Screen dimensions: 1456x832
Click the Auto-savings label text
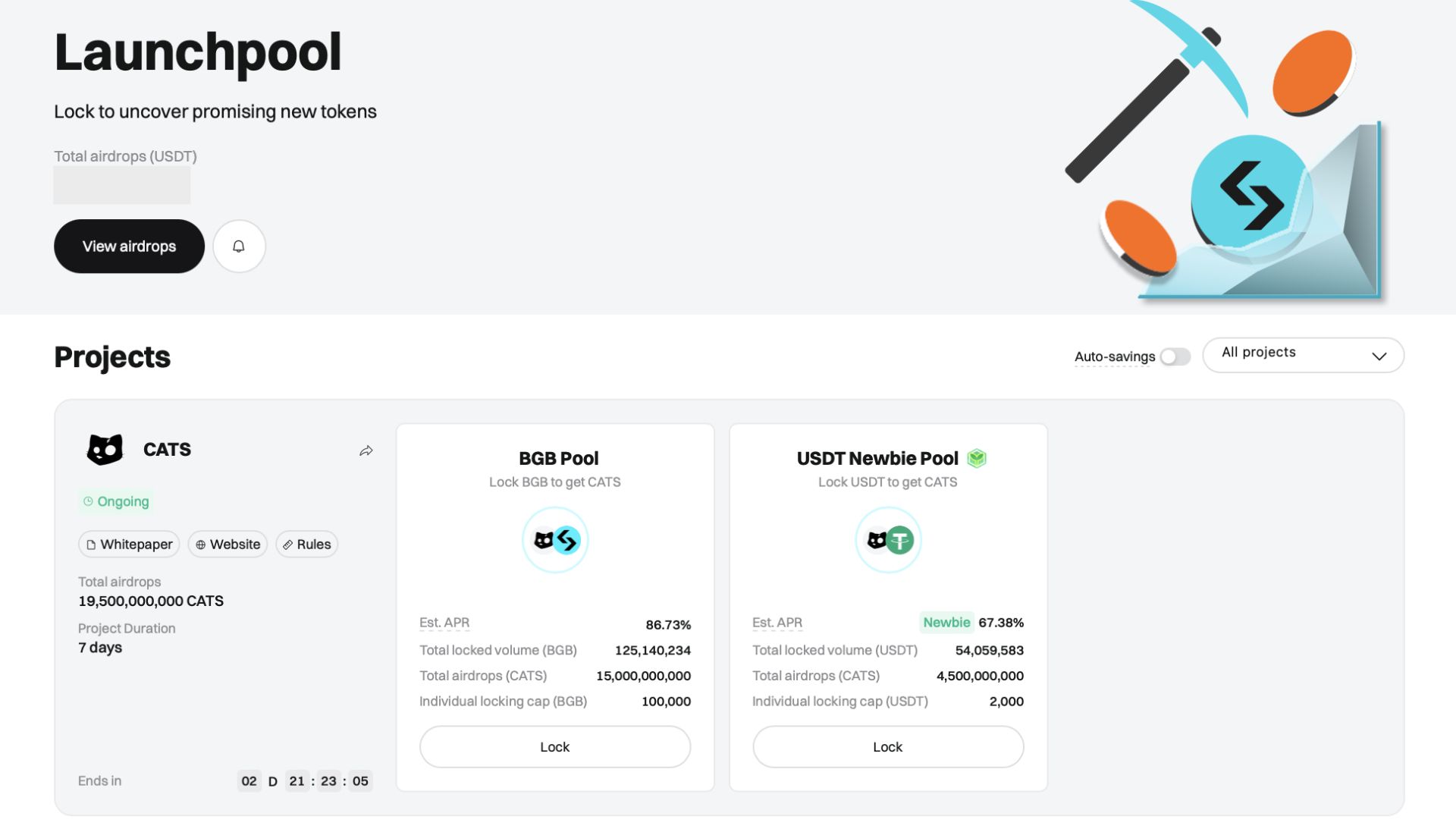tap(1115, 356)
